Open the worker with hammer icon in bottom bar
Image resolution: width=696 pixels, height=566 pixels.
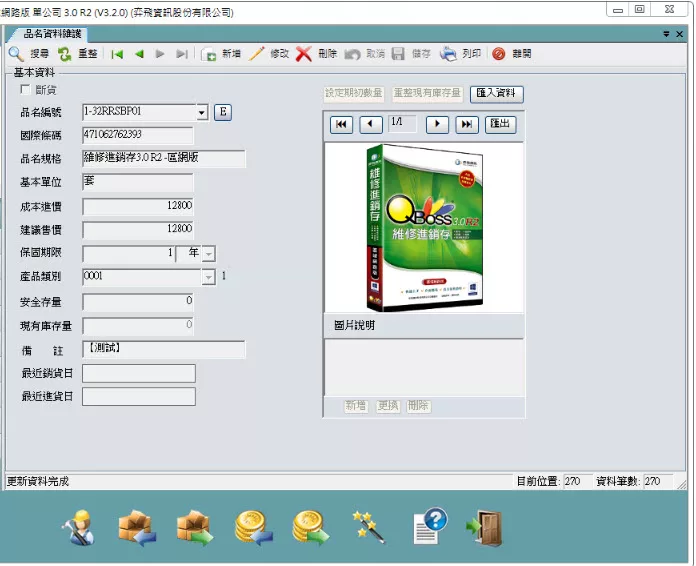[x=77, y=527]
